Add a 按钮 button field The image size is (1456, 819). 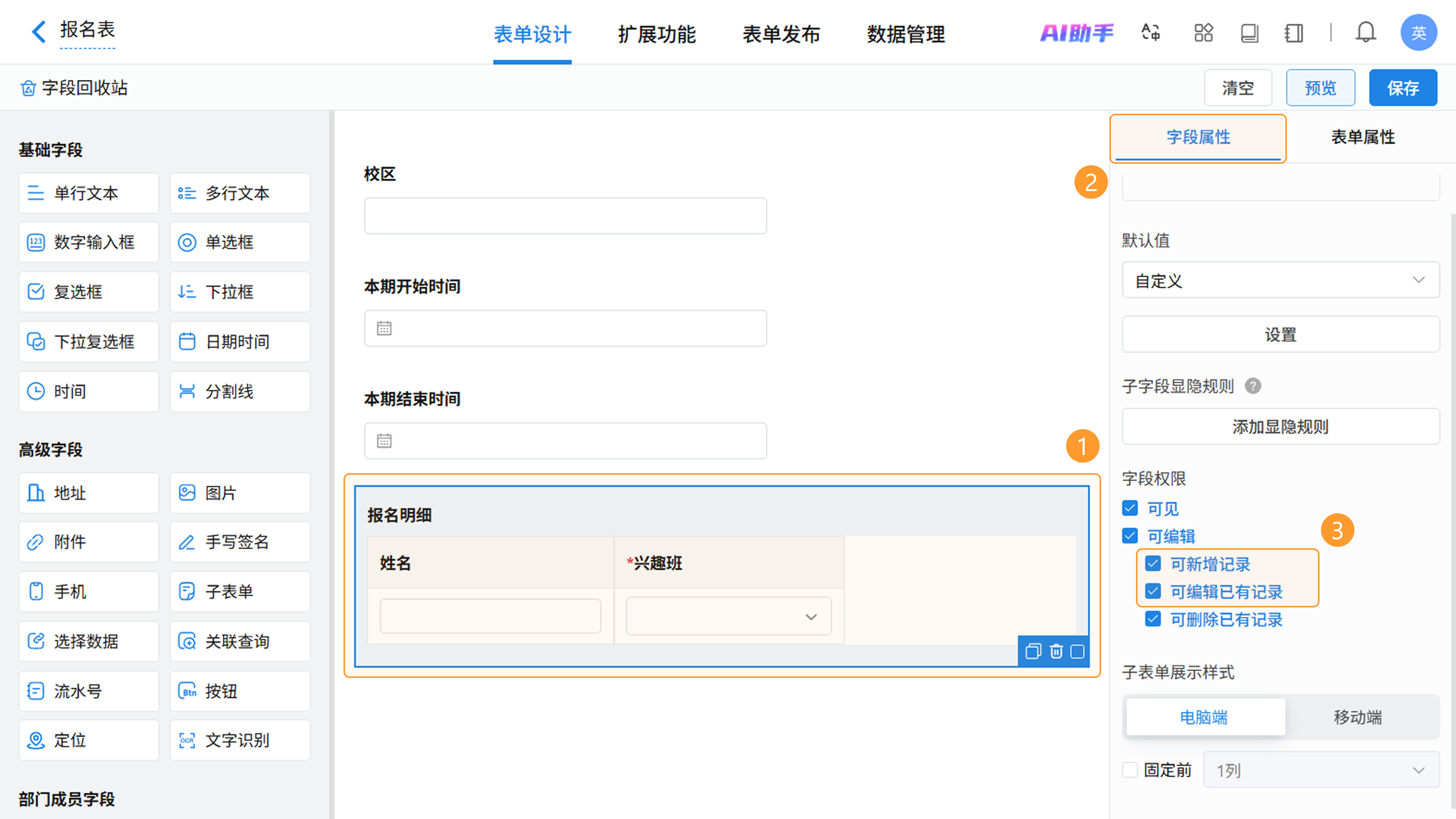240,691
